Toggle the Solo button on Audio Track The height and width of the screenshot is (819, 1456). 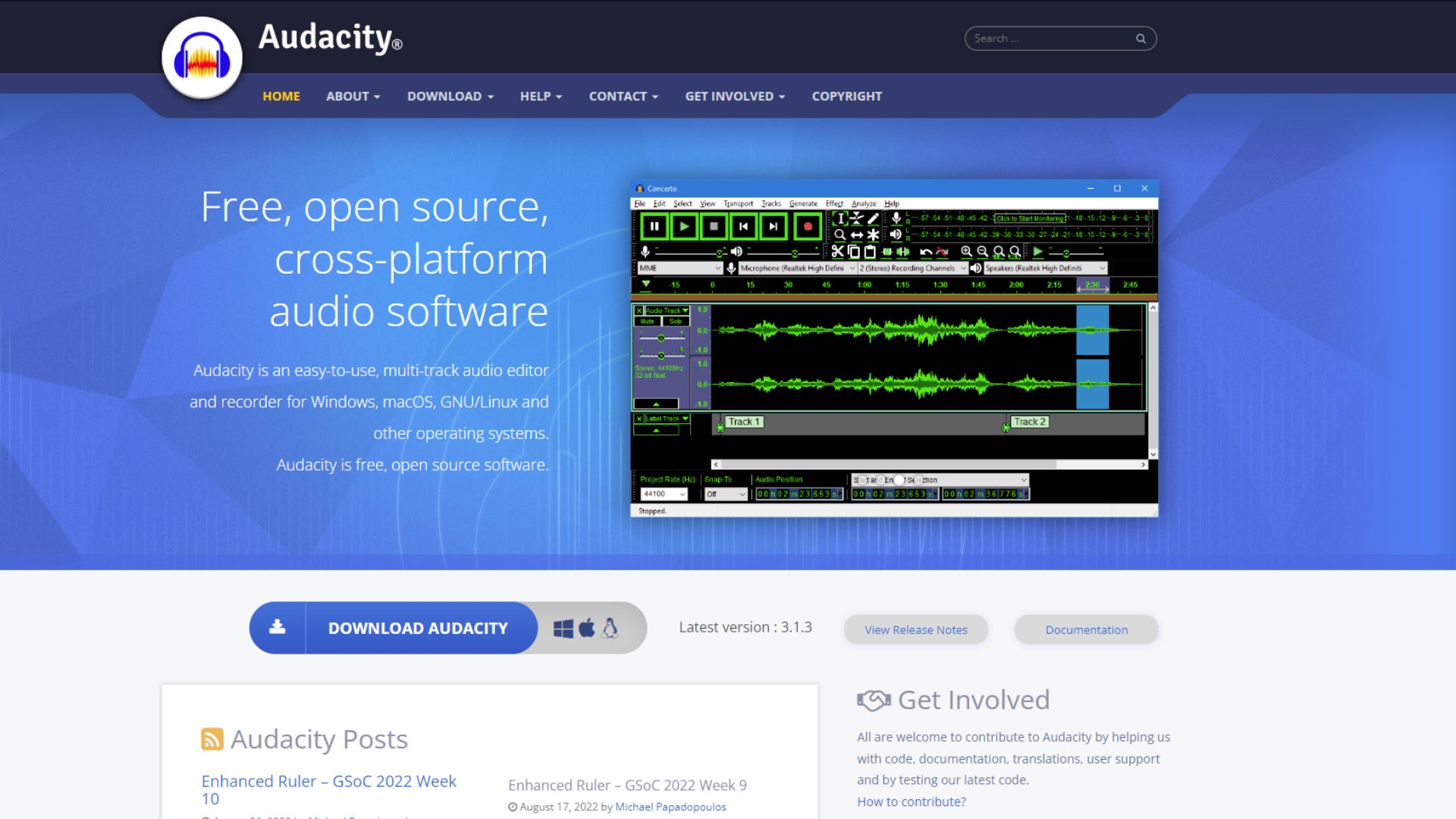click(676, 322)
